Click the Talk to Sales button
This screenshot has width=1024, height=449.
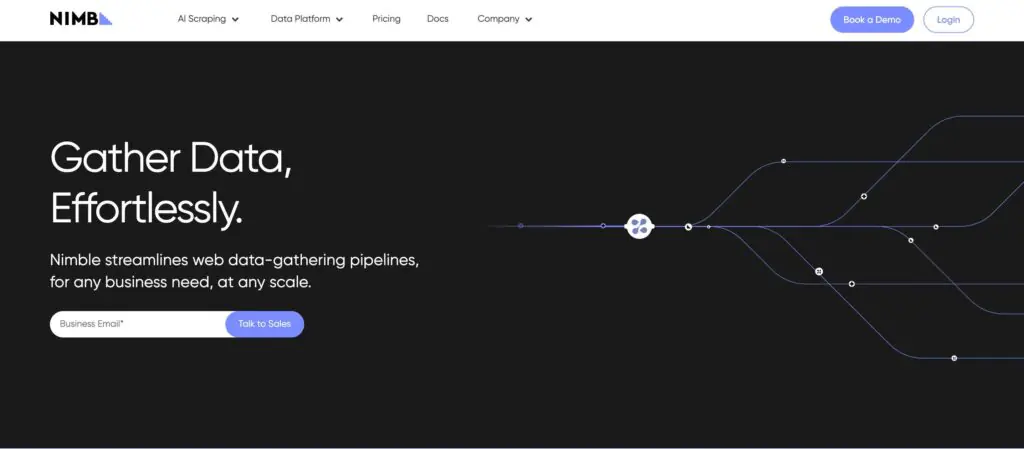pos(264,324)
